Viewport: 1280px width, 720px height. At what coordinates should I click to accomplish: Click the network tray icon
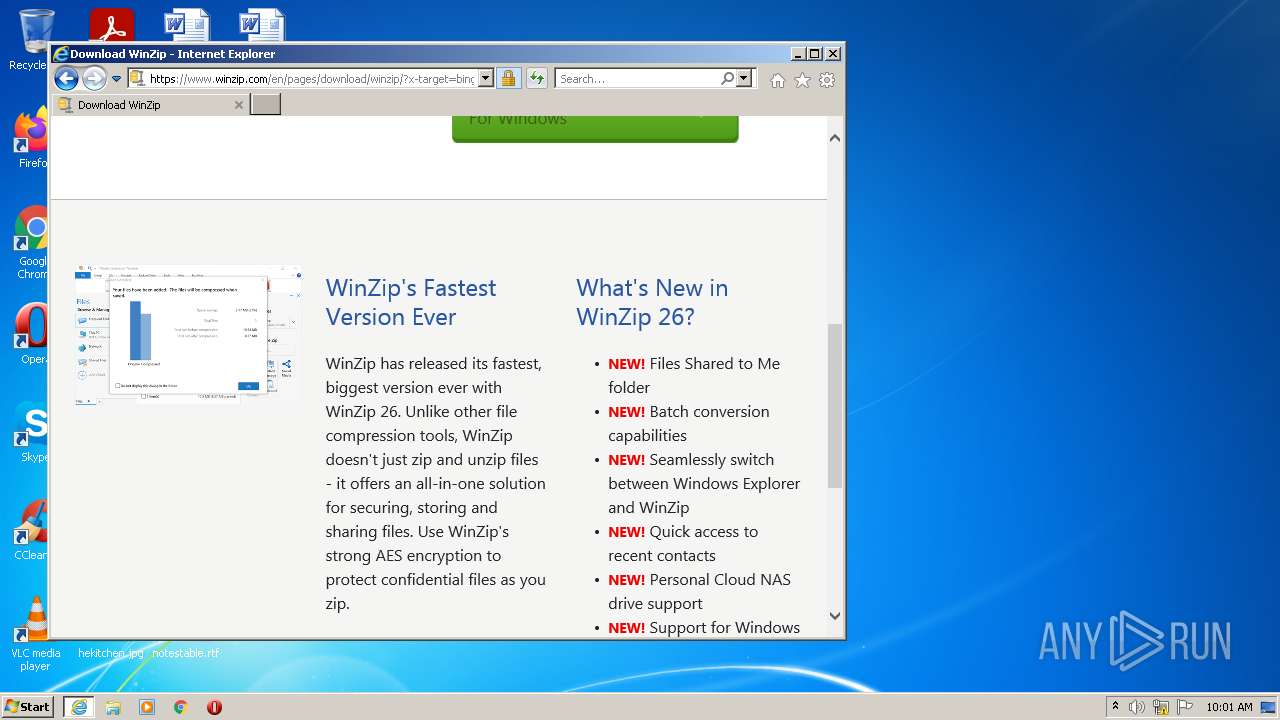[1161, 707]
